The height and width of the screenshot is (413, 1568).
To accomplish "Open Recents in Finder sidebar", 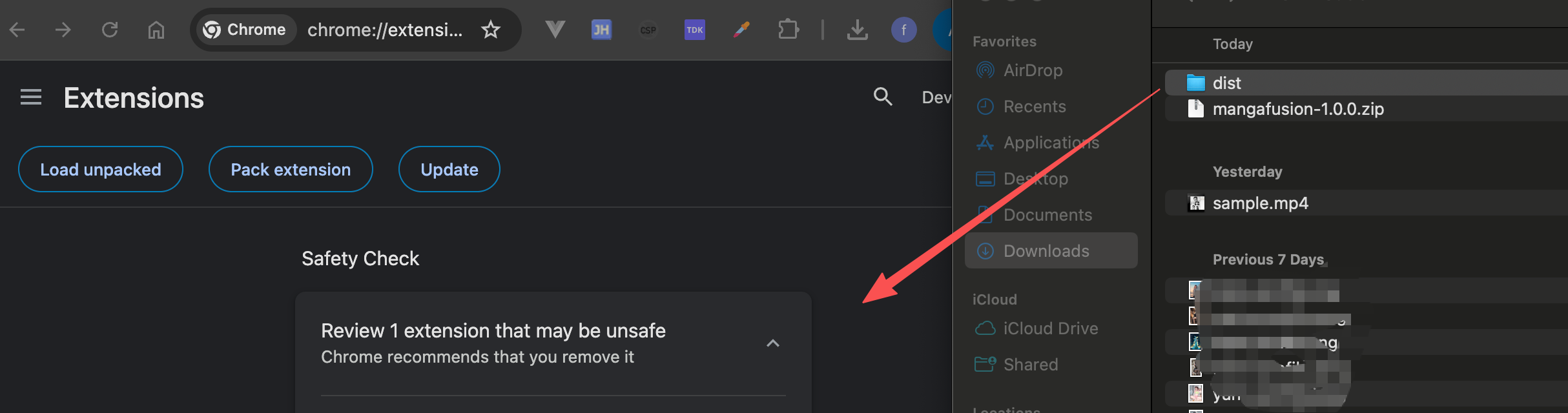I will tap(1051, 106).
